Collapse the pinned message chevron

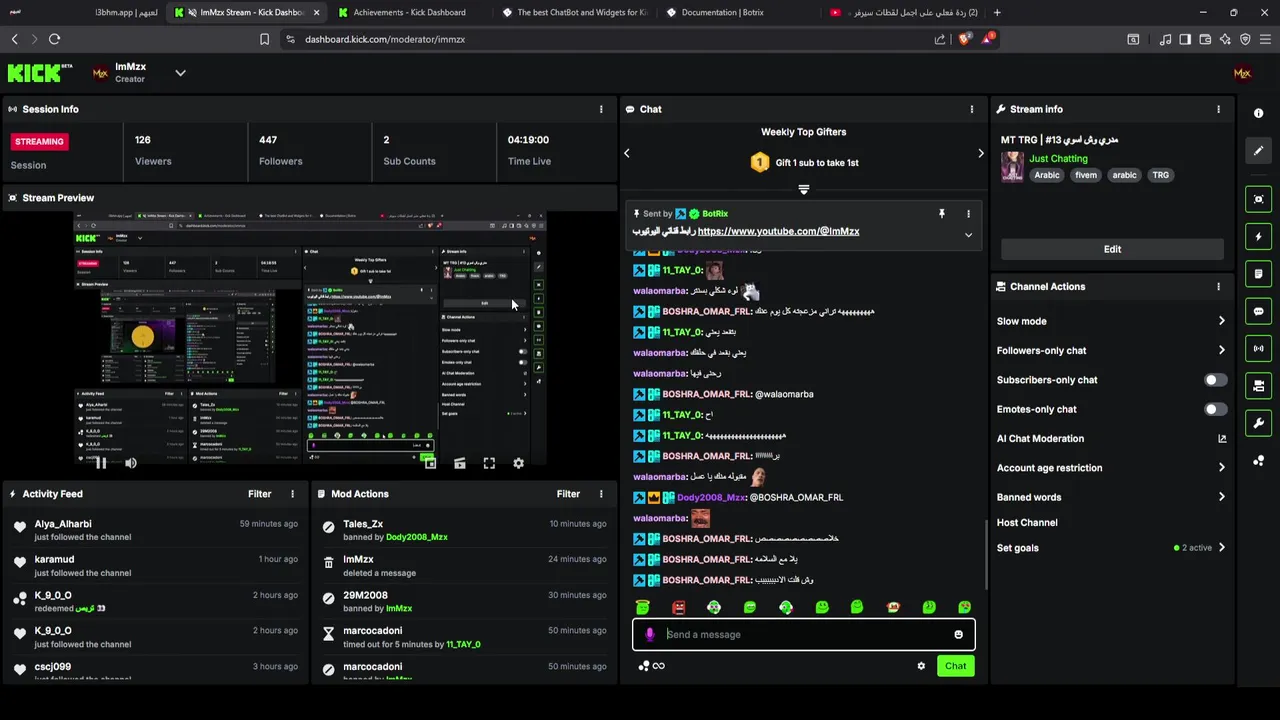tap(968, 235)
